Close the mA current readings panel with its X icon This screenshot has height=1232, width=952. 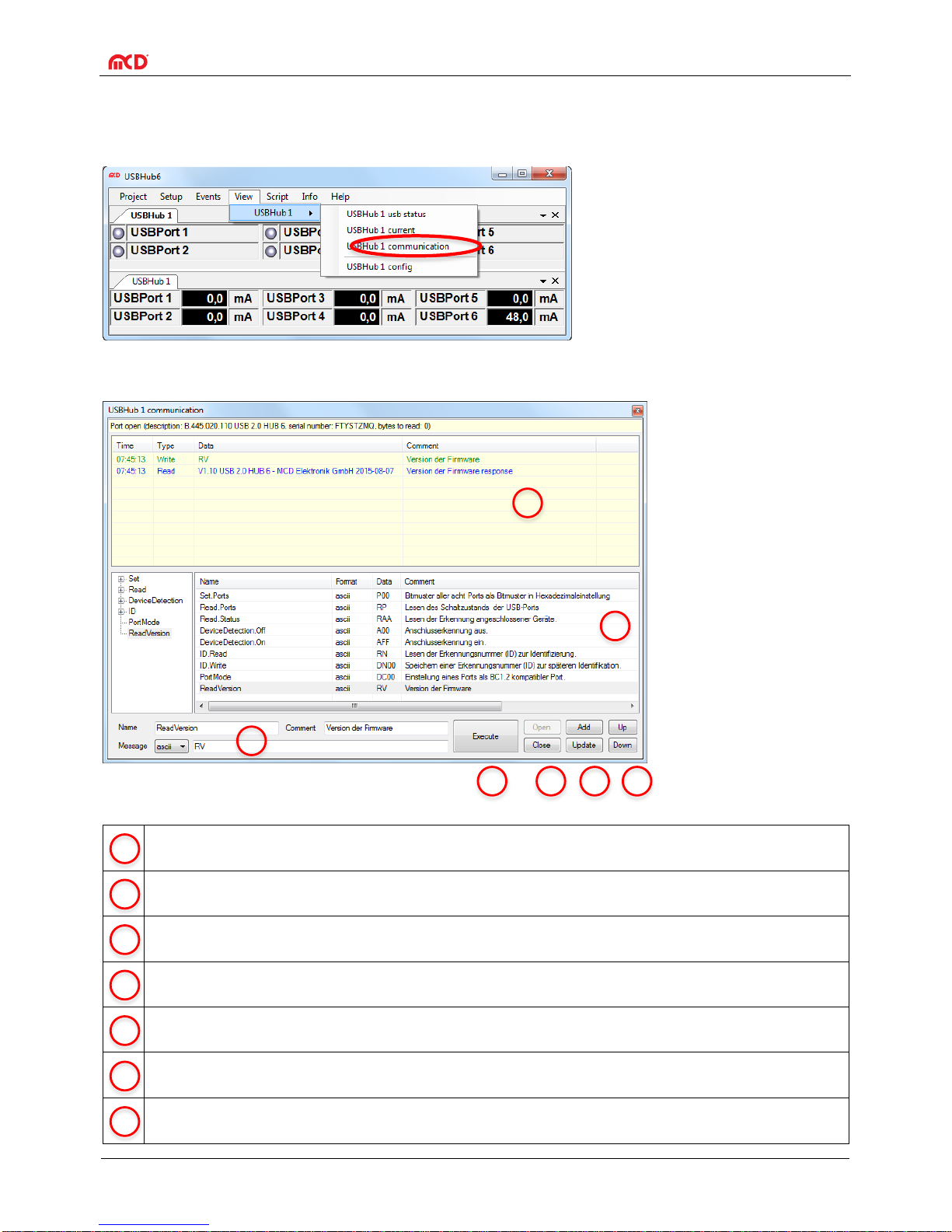(555, 281)
